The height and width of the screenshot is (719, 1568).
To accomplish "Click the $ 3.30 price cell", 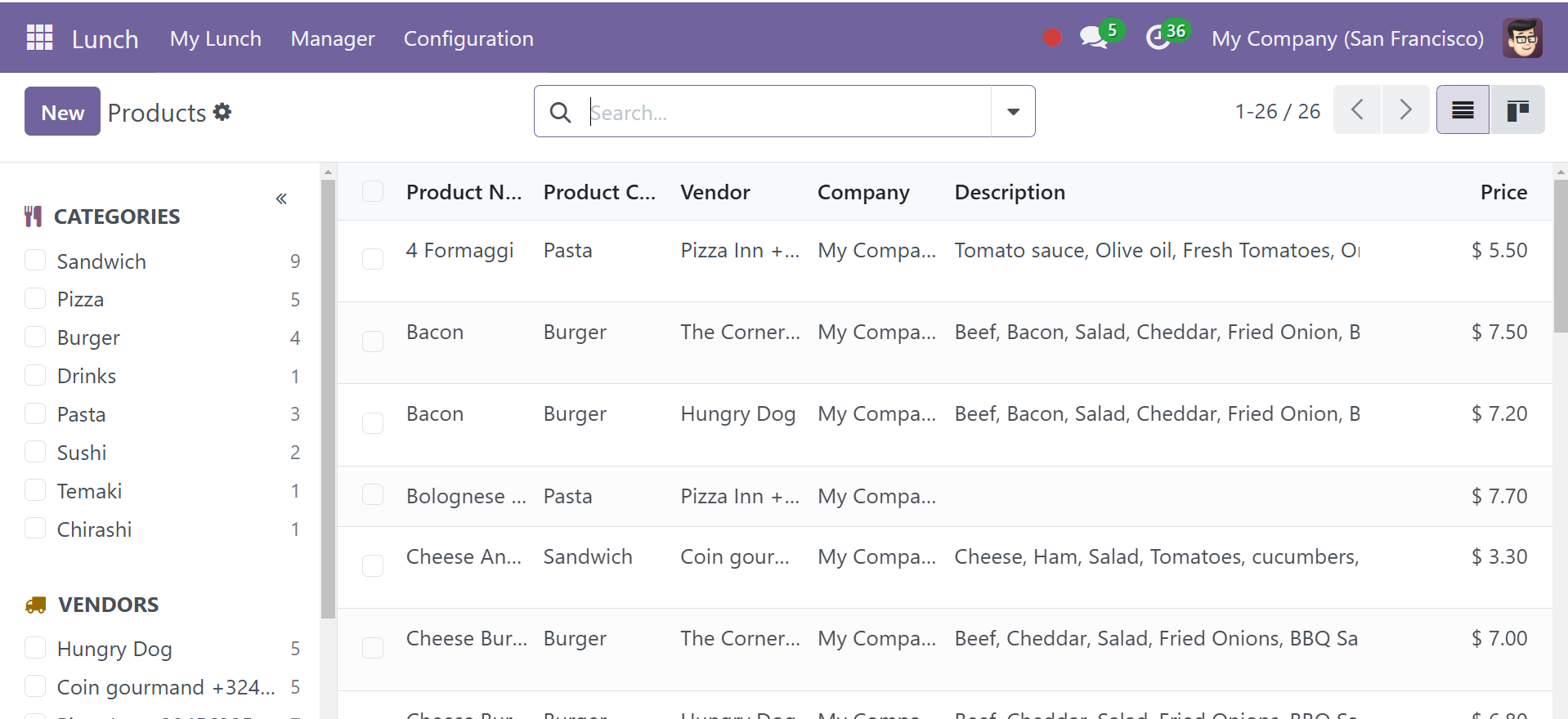I will pyautogui.click(x=1499, y=556).
